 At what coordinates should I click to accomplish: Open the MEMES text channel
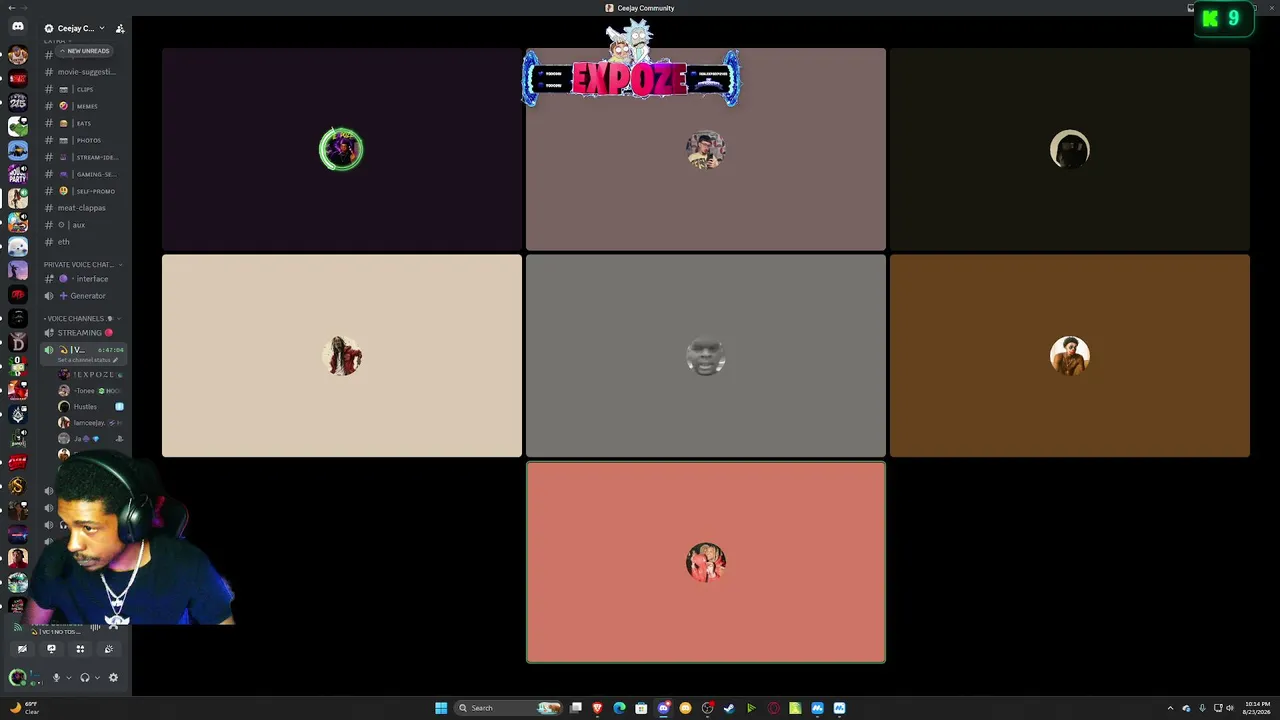point(84,106)
